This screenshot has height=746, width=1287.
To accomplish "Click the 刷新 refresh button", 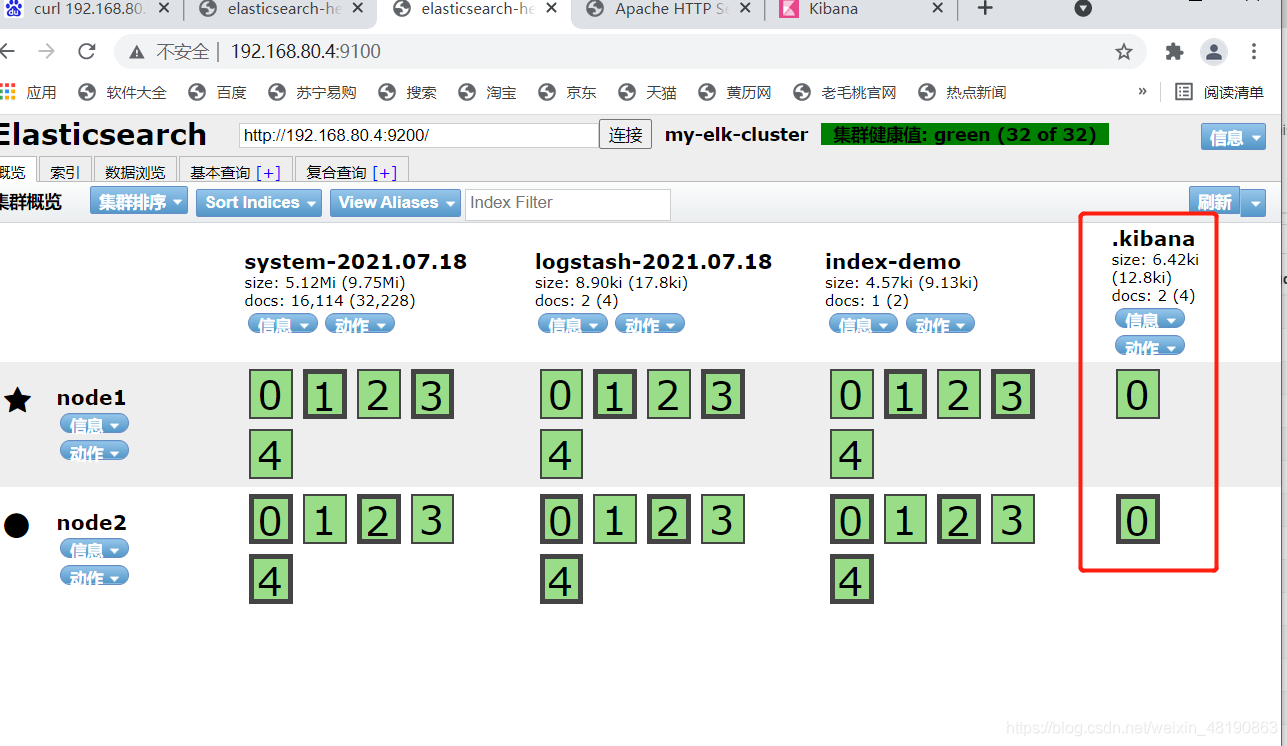I will coord(1214,202).
